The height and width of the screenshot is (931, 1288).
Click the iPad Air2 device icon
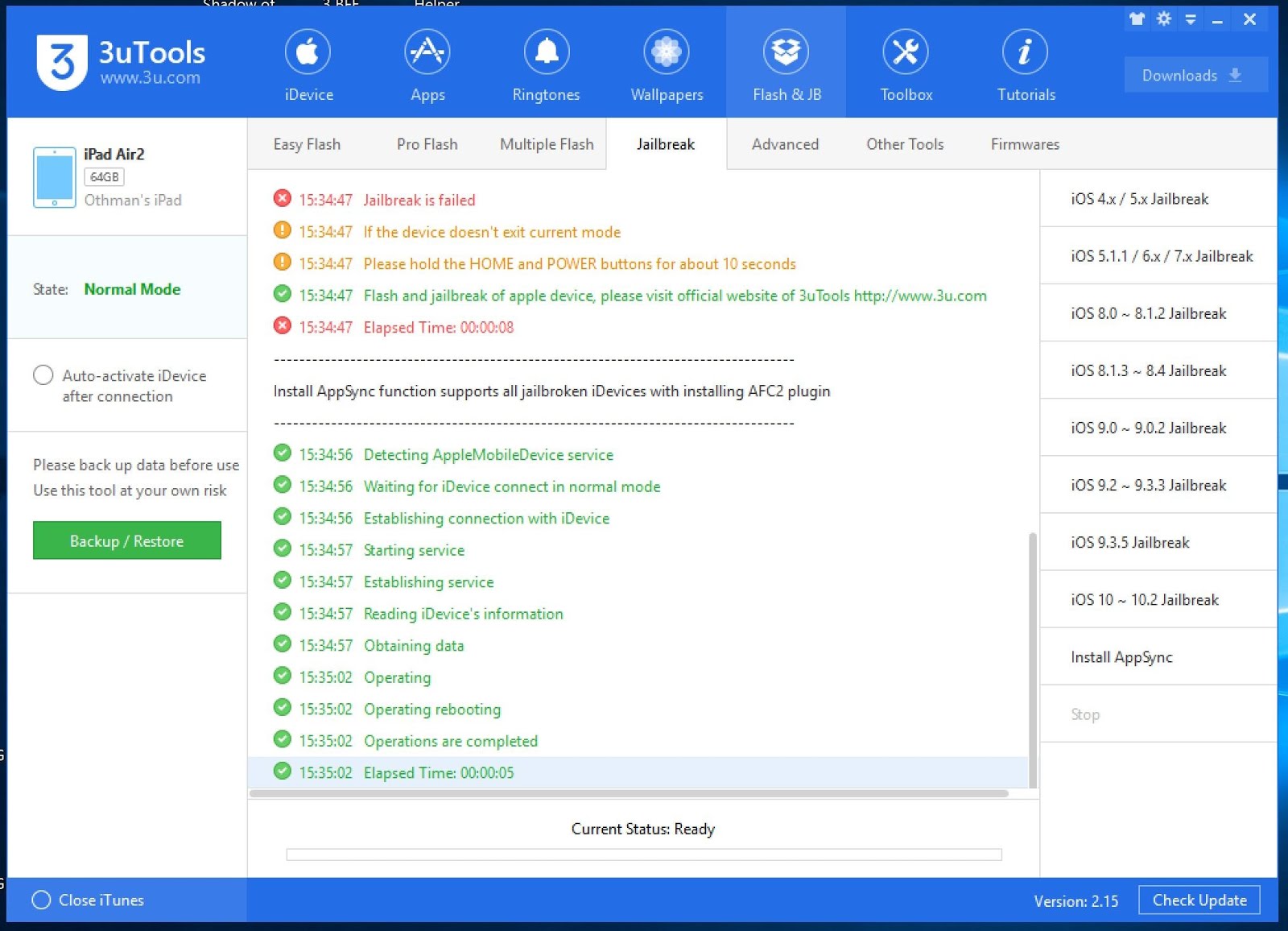54,177
